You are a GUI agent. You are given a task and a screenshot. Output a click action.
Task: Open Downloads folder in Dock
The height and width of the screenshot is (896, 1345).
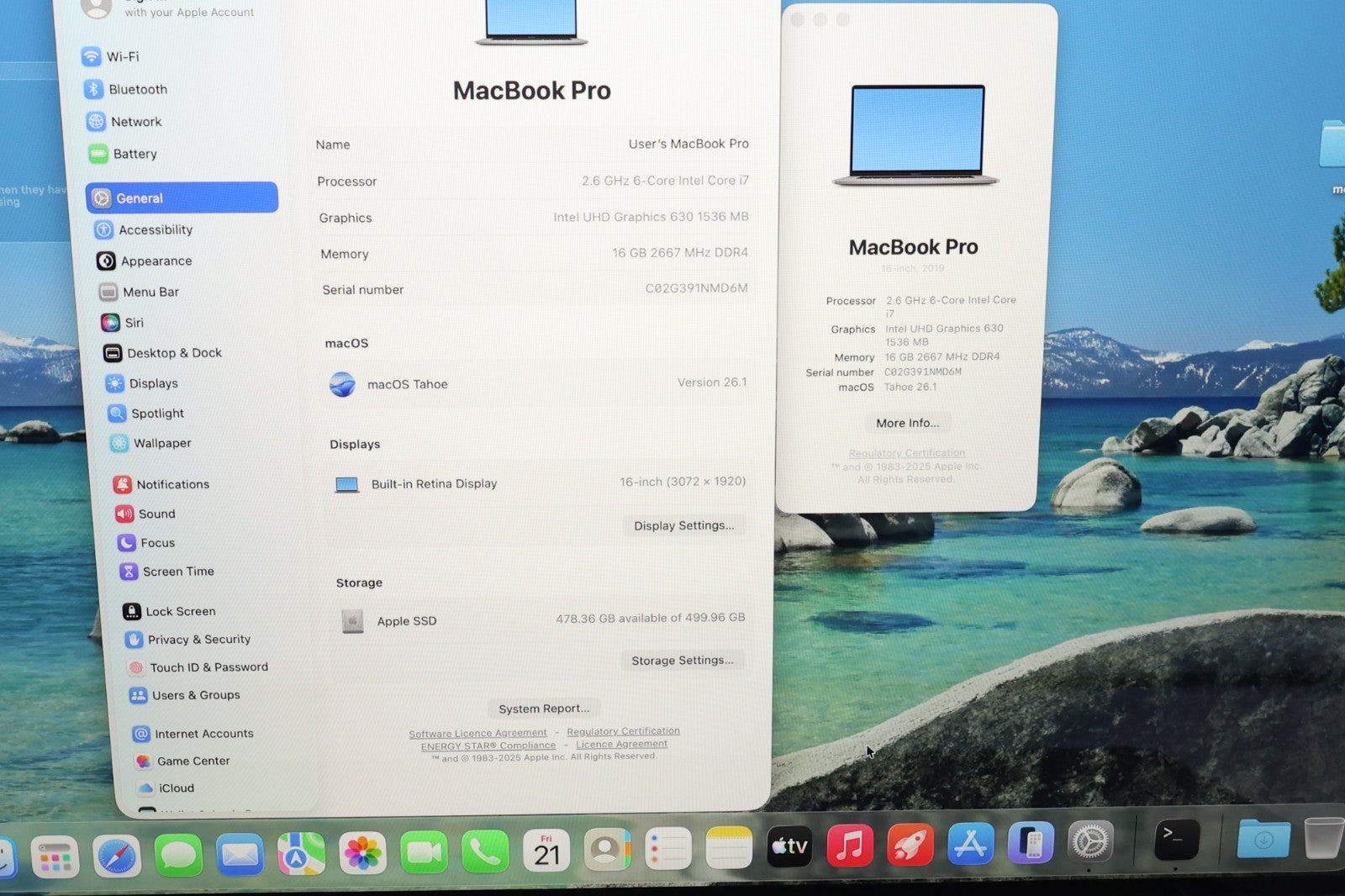point(1263,839)
